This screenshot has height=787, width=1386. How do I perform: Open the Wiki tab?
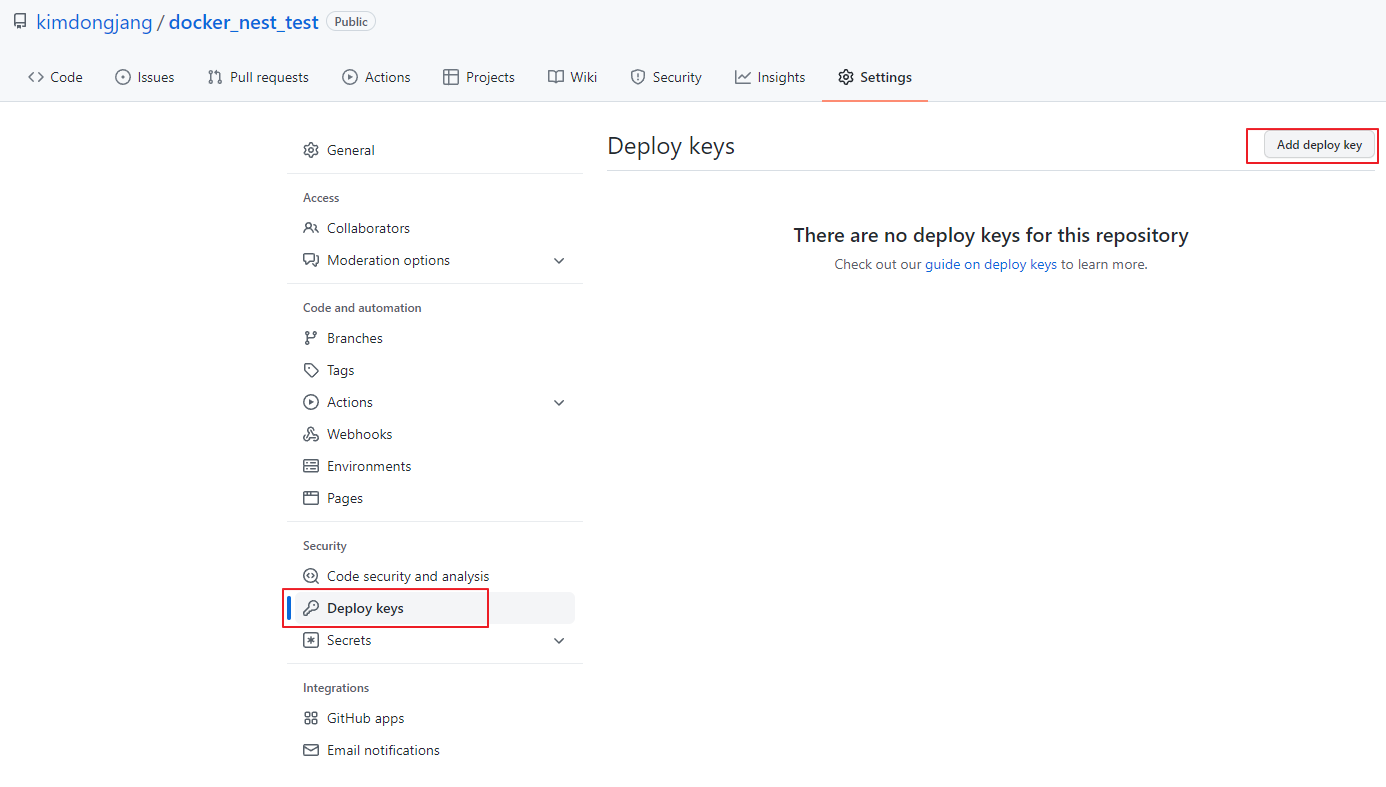(x=573, y=77)
